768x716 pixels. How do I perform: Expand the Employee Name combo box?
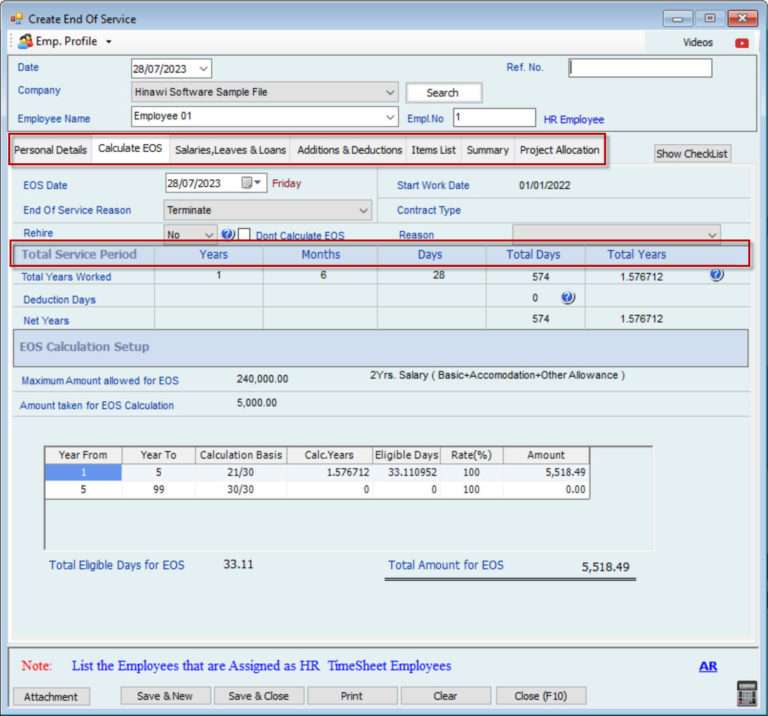tap(389, 117)
